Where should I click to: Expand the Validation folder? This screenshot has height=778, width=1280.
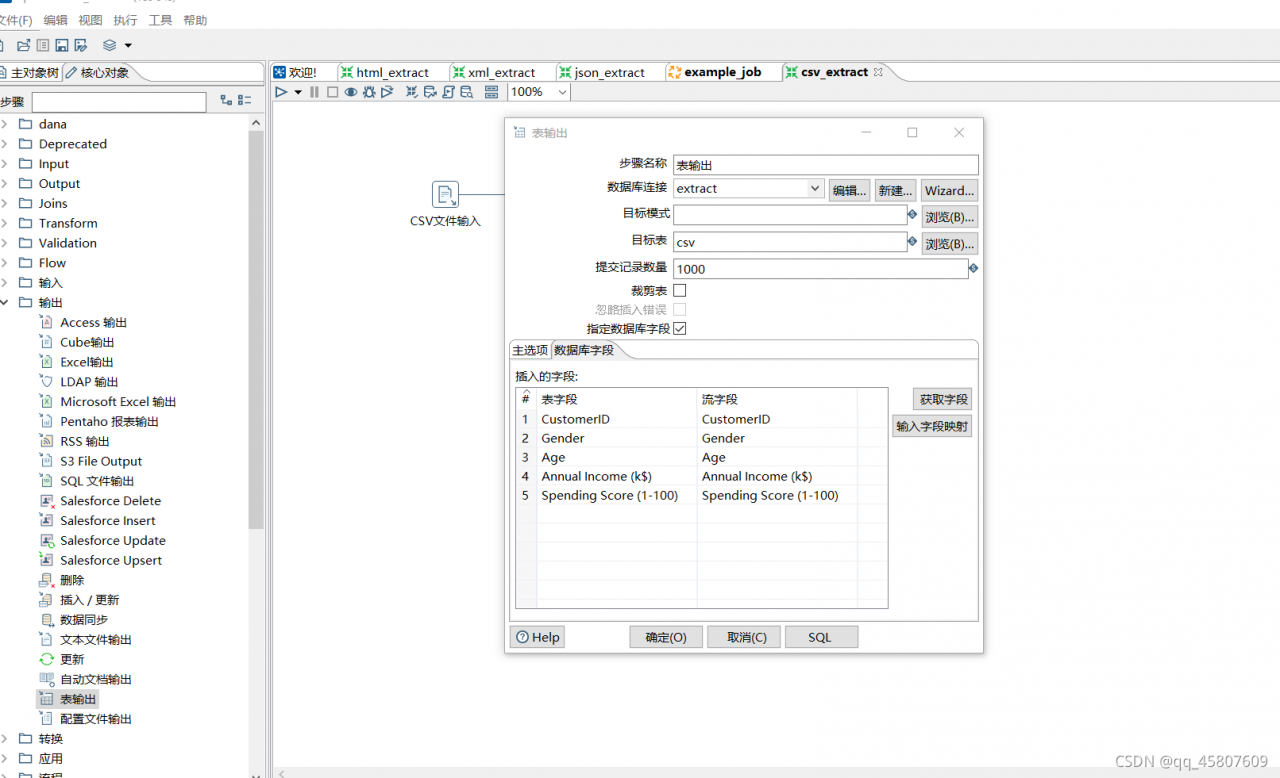[x=5, y=243]
